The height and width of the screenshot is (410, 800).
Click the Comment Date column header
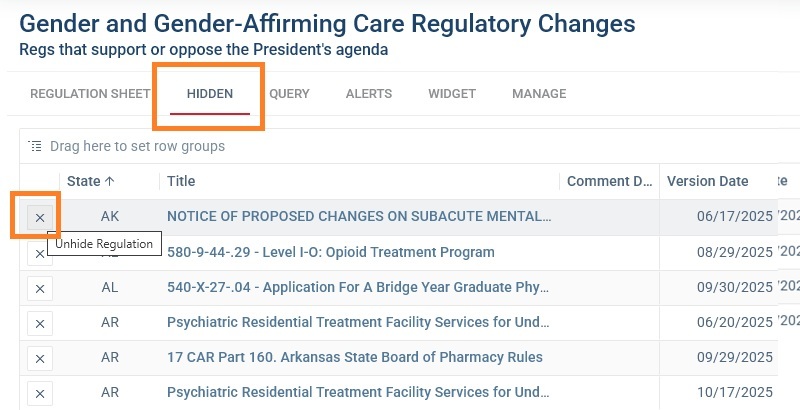click(x=610, y=181)
